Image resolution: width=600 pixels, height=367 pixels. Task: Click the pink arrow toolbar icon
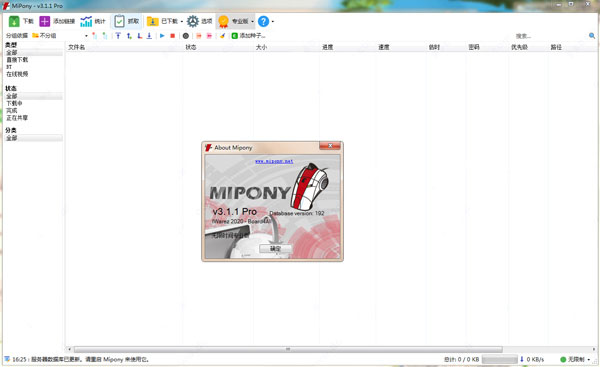pyautogui.click(x=209, y=36)
